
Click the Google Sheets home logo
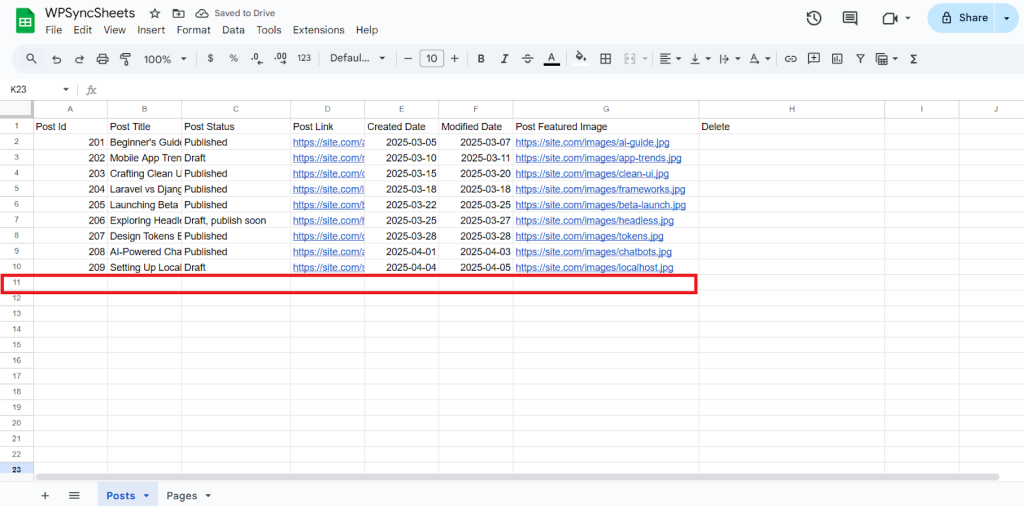[x=25, y=21]
